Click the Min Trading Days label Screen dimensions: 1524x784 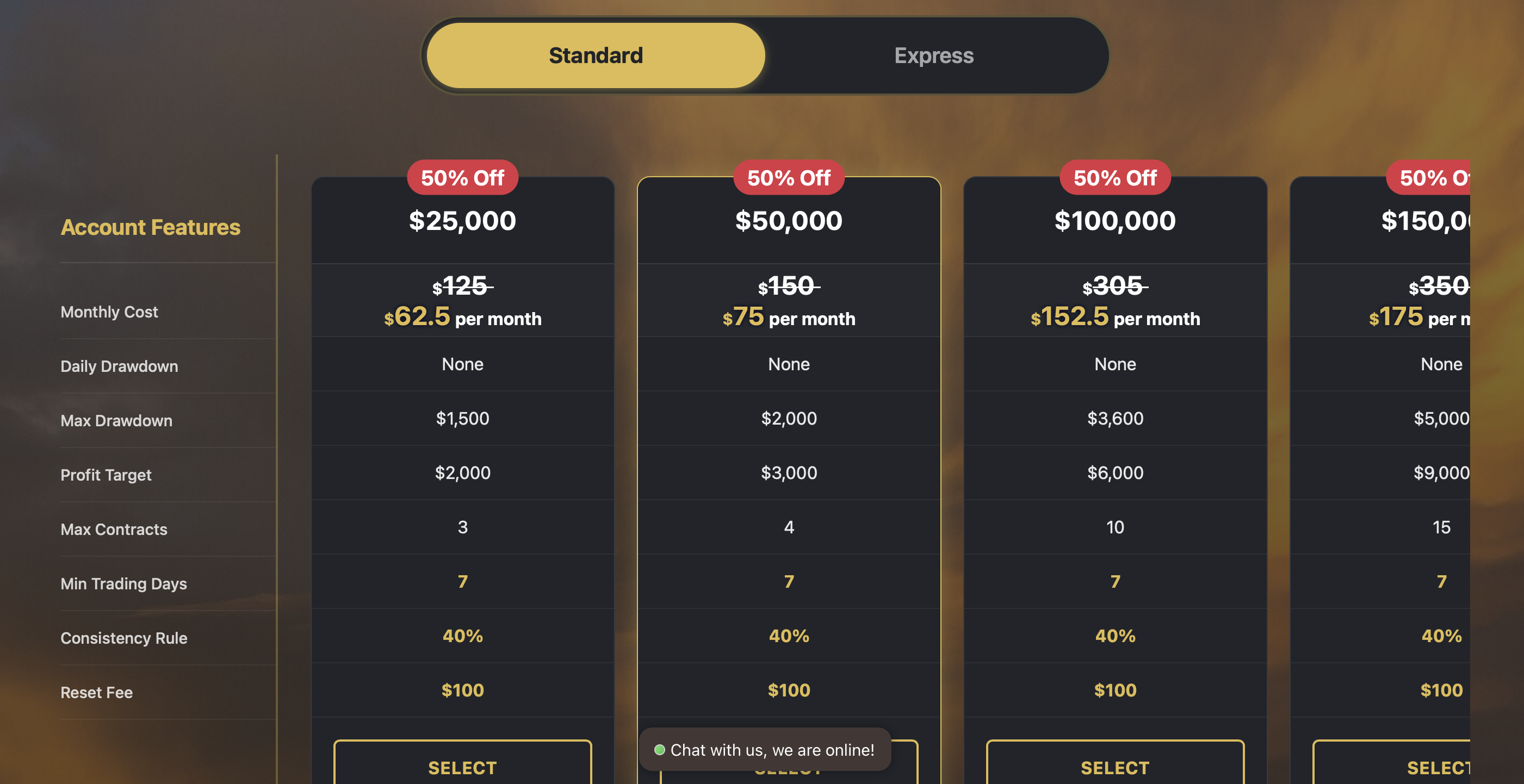[x=123, y=583]
